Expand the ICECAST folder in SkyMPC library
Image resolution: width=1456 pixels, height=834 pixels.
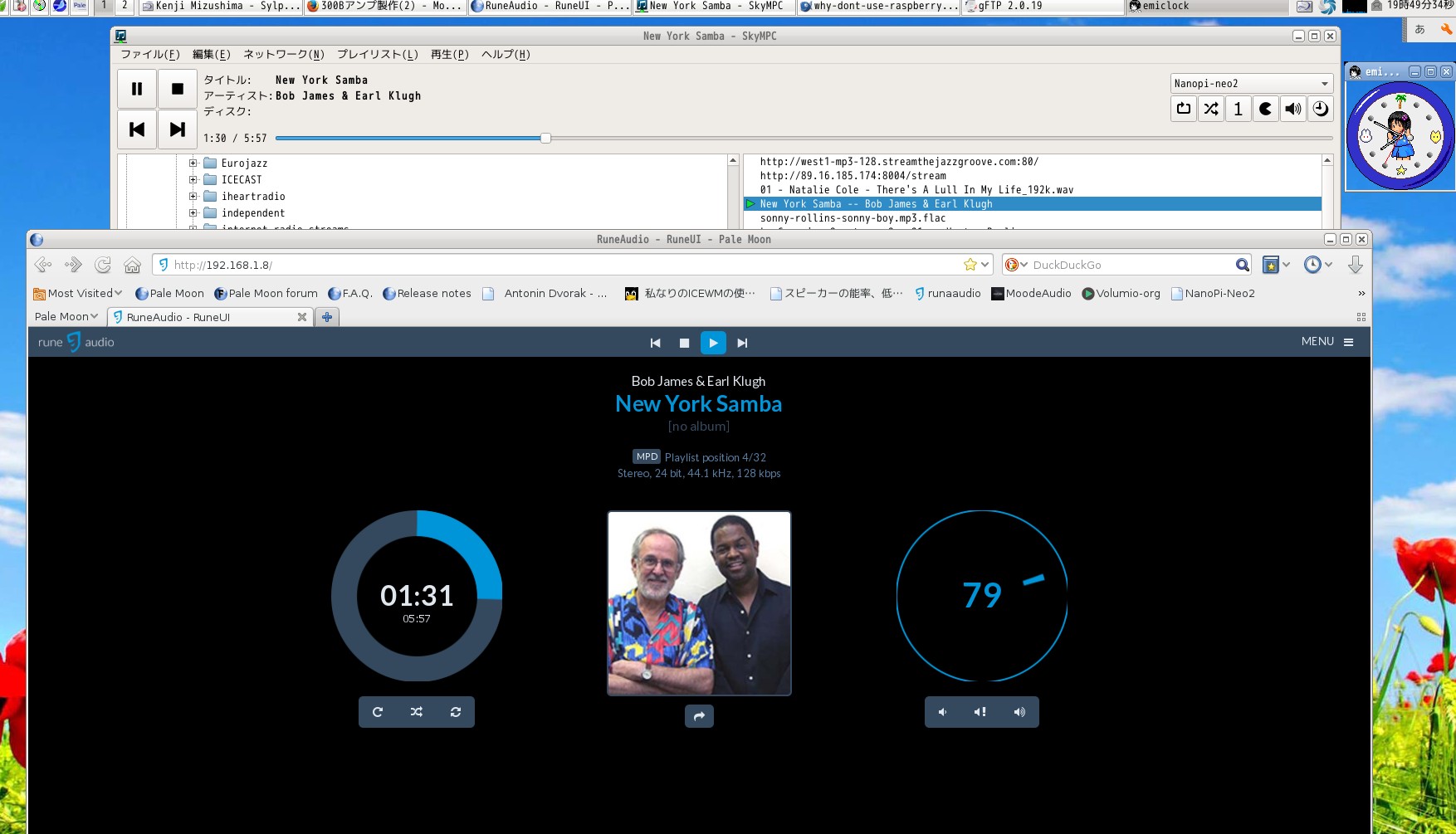[x=192, y=179]
